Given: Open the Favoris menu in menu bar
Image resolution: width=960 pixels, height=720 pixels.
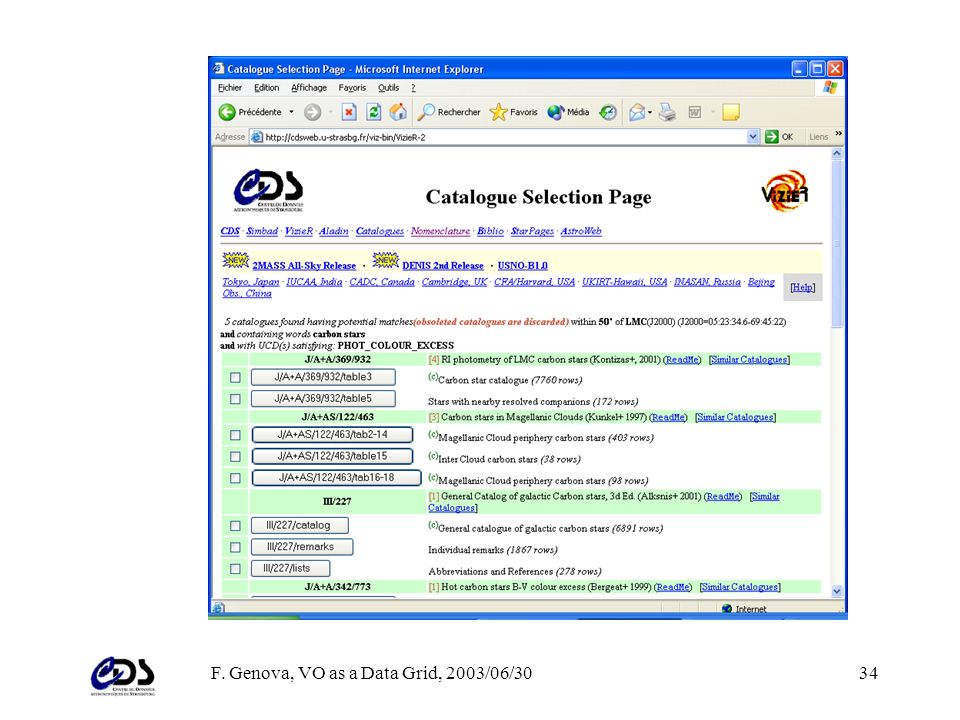Looking at the screenshot, I should [x=352, y=88].
